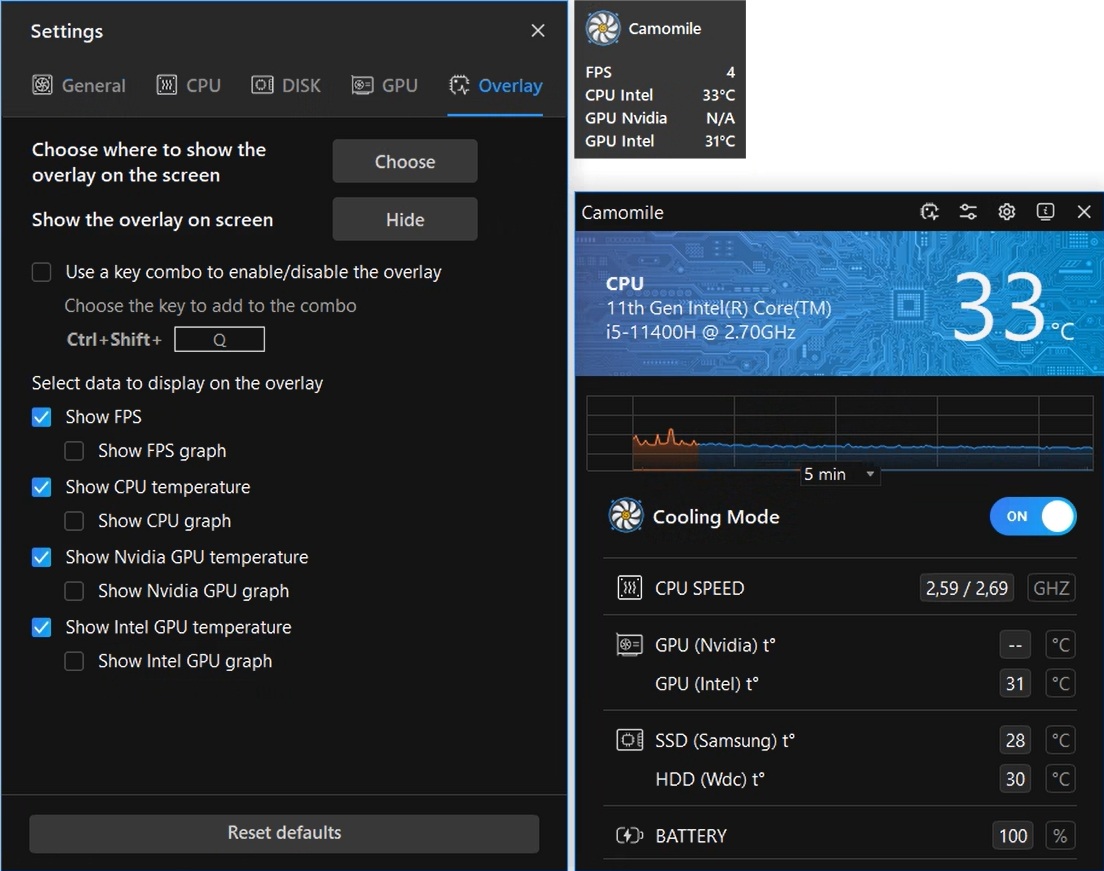Click the SSD disk icon in stats list
This screenshot has height=871, width=1104.
pyautogui.click(x=629, y=741)
